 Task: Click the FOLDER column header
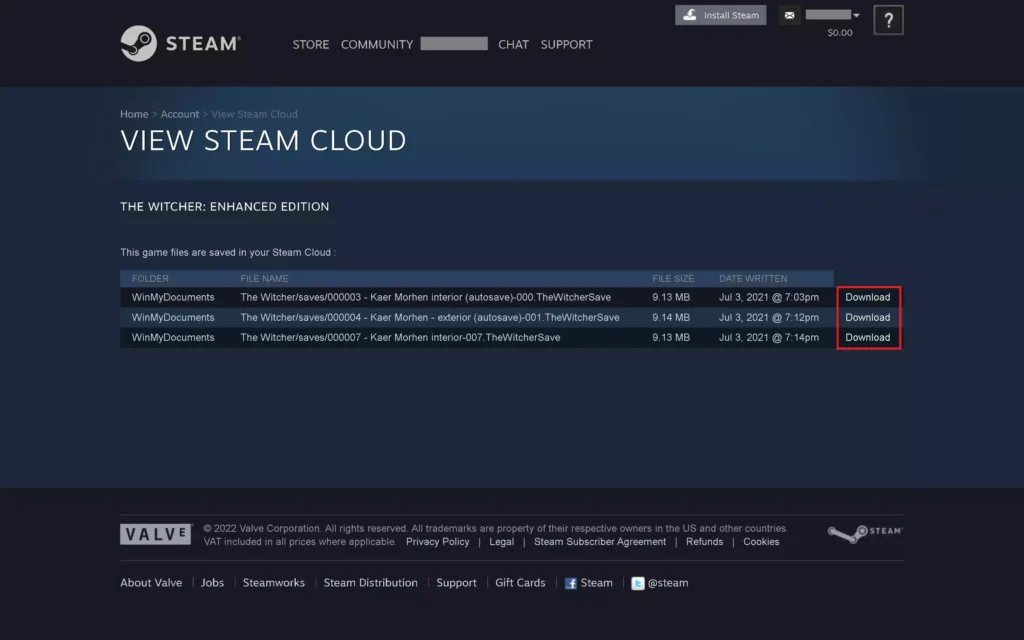[150, 279]
